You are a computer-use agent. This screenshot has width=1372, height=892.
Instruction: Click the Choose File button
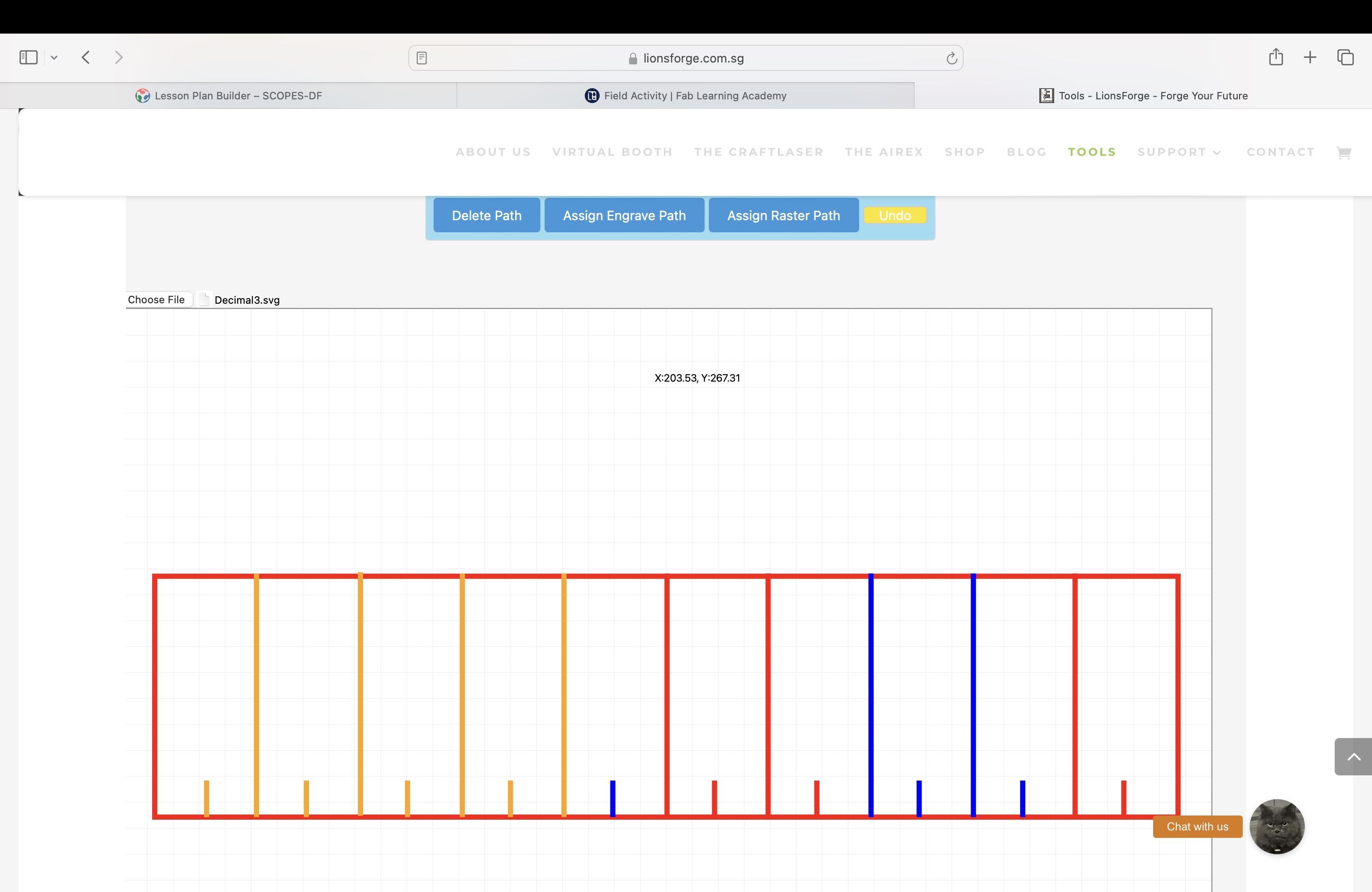(x=156, y=300)
